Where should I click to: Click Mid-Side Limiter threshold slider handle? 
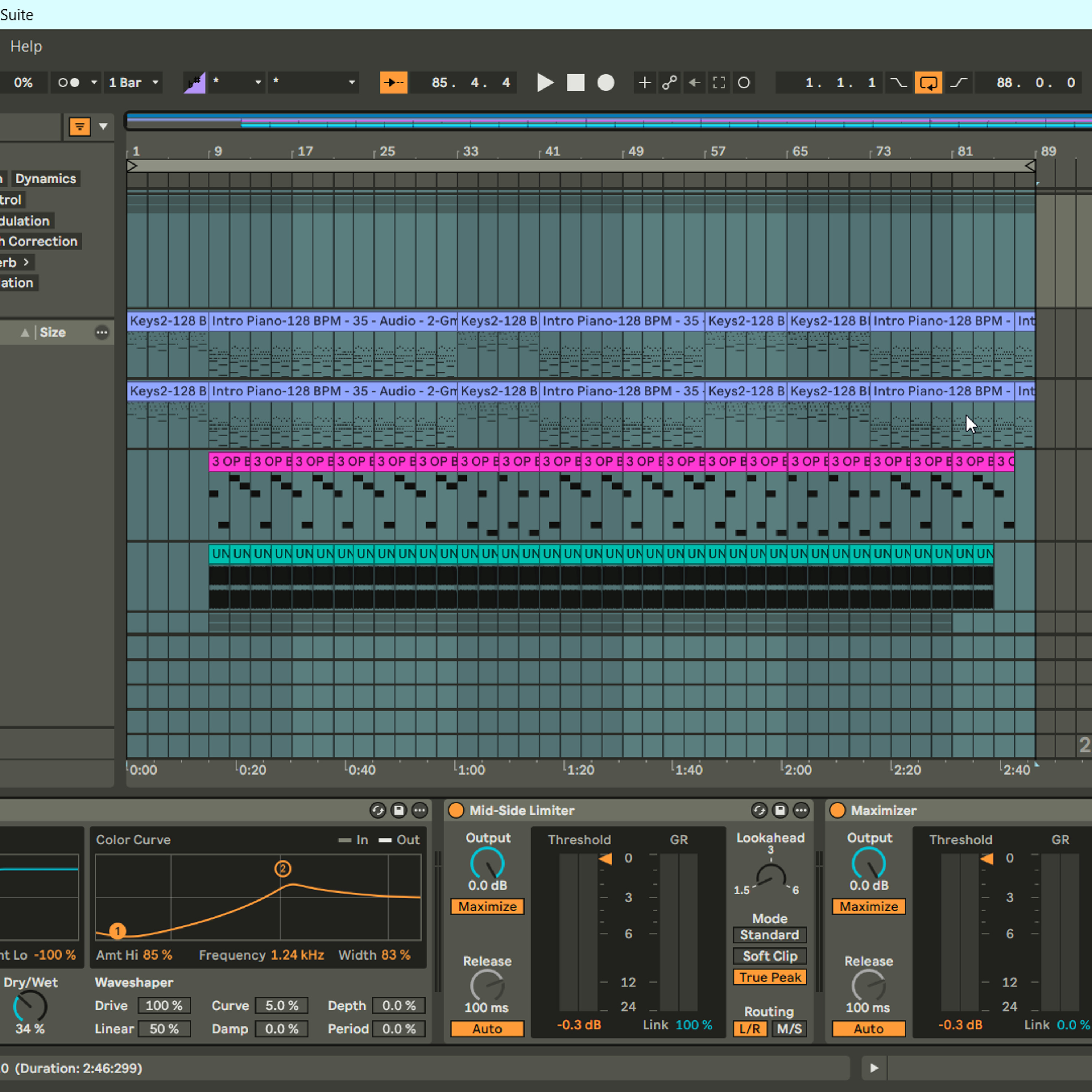click(605, 859)
